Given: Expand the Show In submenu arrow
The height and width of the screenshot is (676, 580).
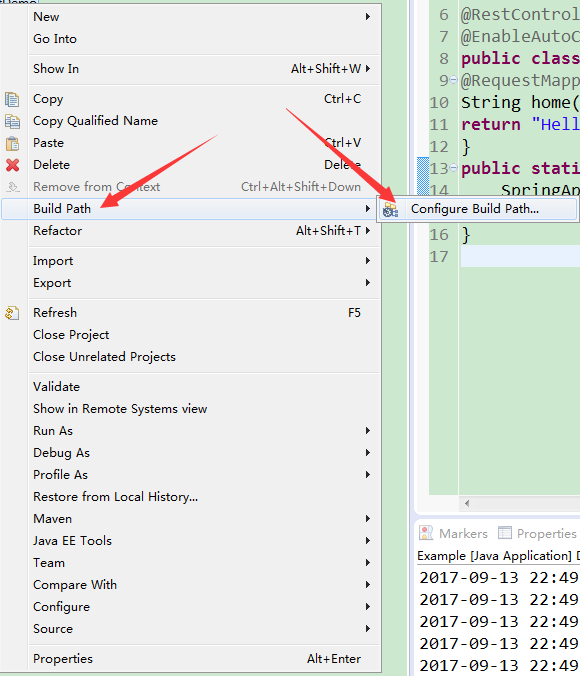Looking at the screenshot, I should pos(367,69).
